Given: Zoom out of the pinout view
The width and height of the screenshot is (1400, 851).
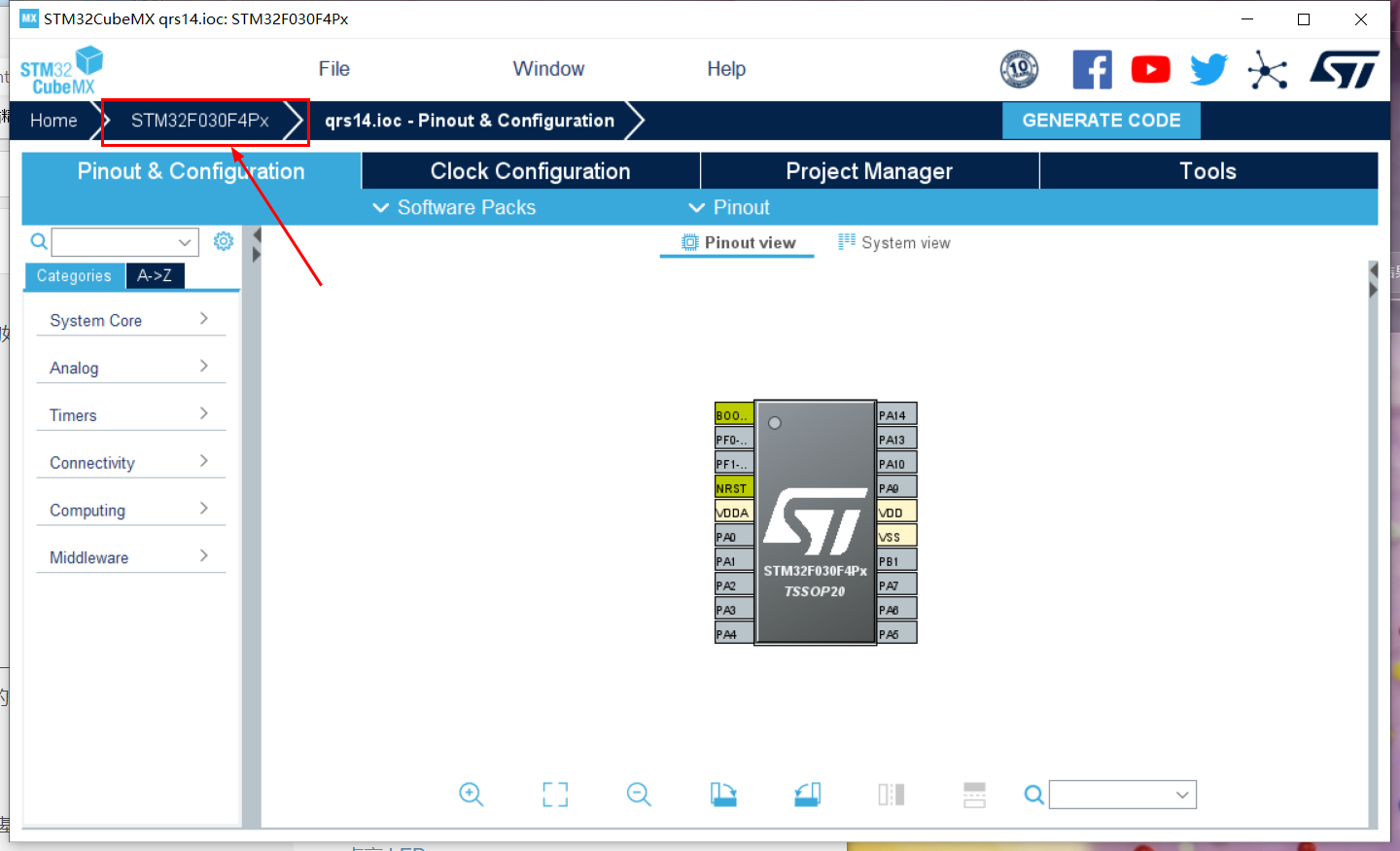Looking at the screenshot, I should (x=639, y=795).
